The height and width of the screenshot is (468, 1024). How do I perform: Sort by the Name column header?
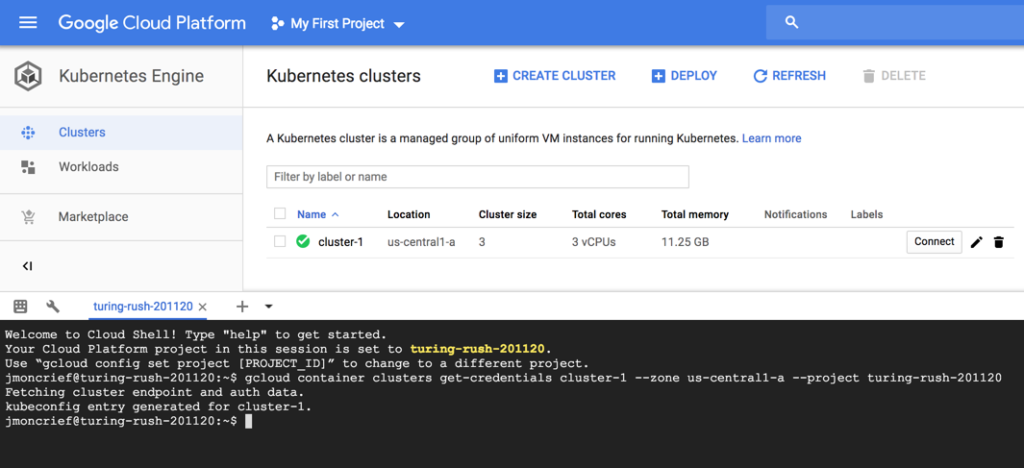point(312,214)
